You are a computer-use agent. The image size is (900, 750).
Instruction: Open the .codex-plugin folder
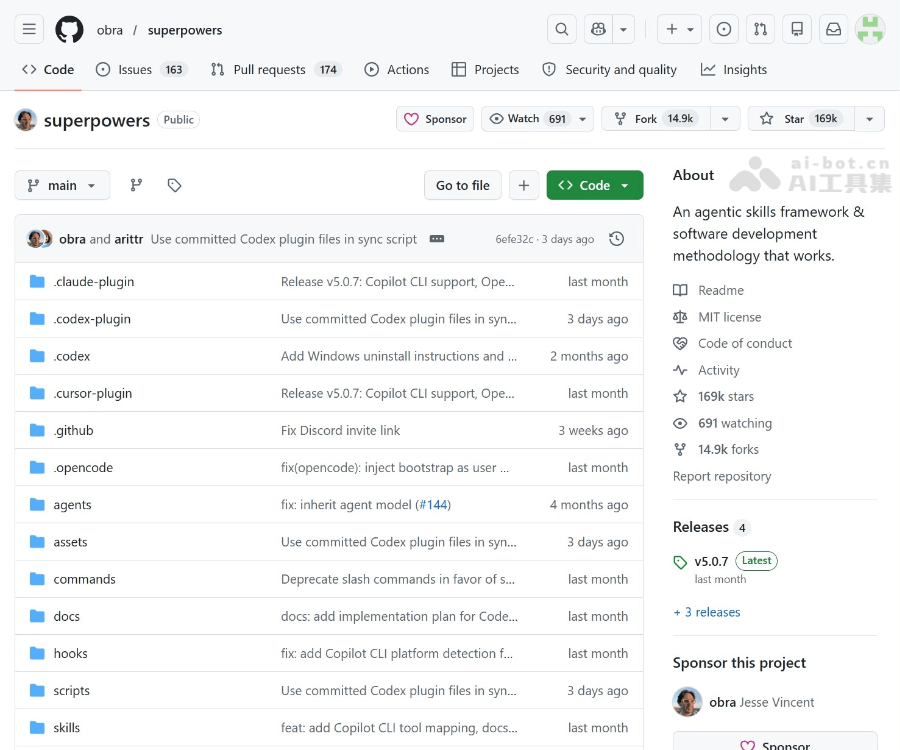click(x=92, y=318)
